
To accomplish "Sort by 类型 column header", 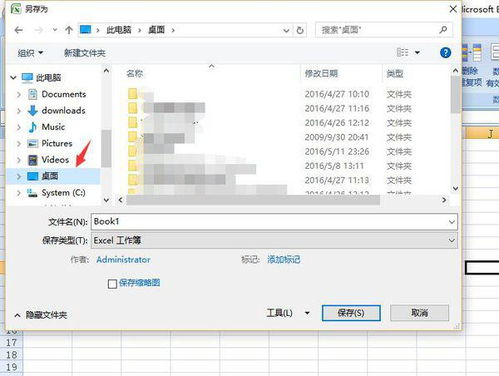I will pyautogui.click(x=395, y=74).
